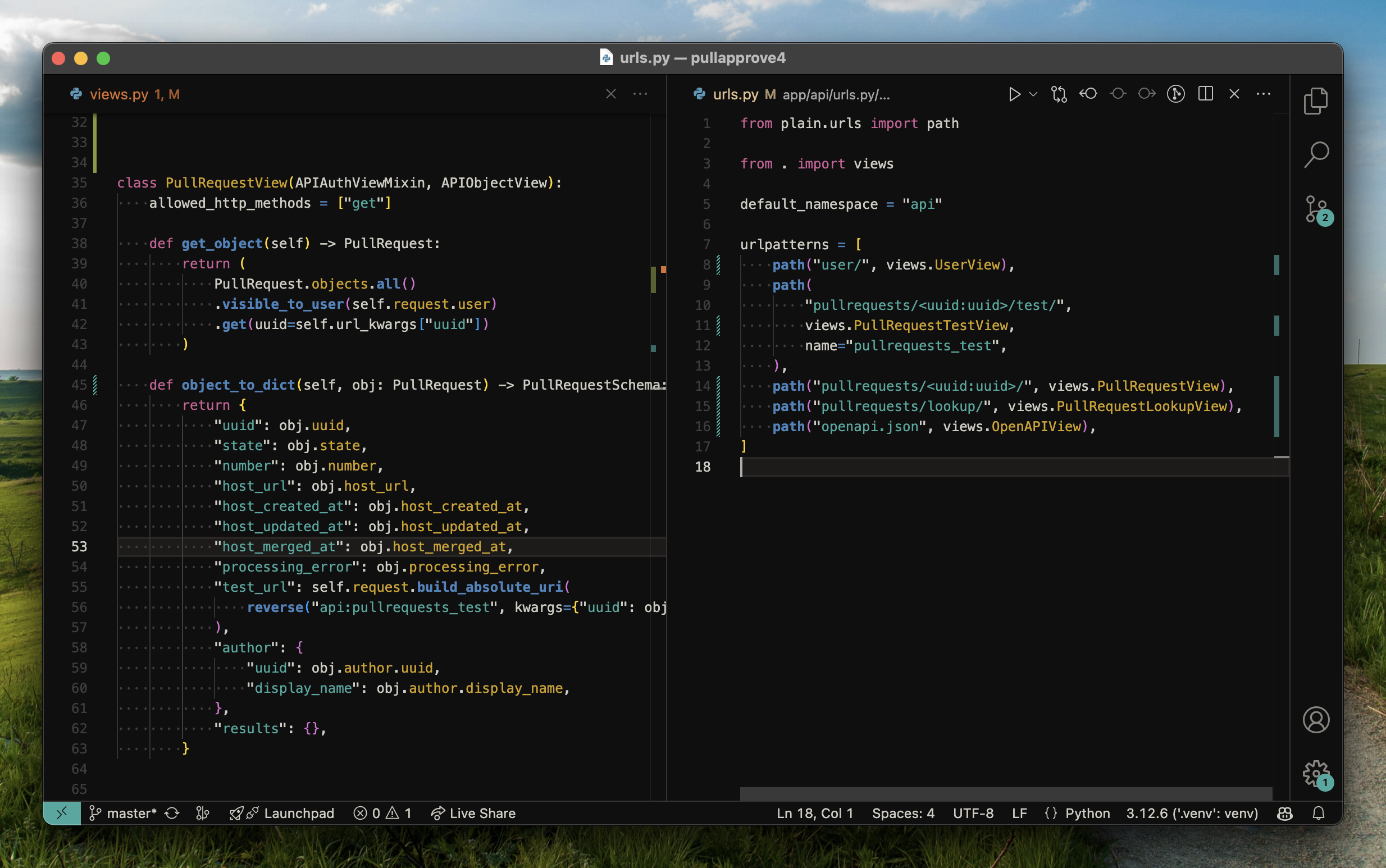Image resolution: width=1386 pixels, height=868 pixels.
Task: Select the urls.py editor tab
Action: (735, 94)
